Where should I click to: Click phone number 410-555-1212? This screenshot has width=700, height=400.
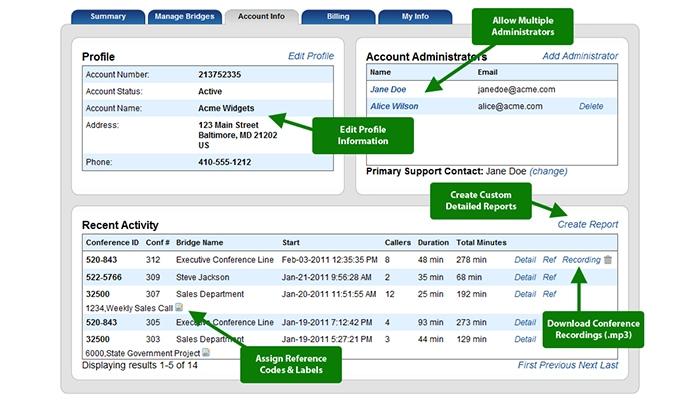(x=225, y=162)
